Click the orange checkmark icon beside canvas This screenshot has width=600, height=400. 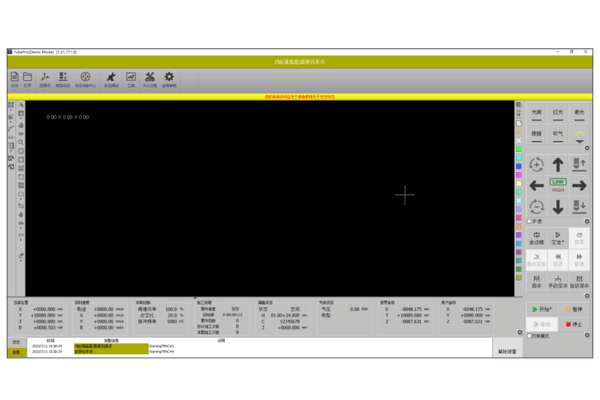[519, 132]
